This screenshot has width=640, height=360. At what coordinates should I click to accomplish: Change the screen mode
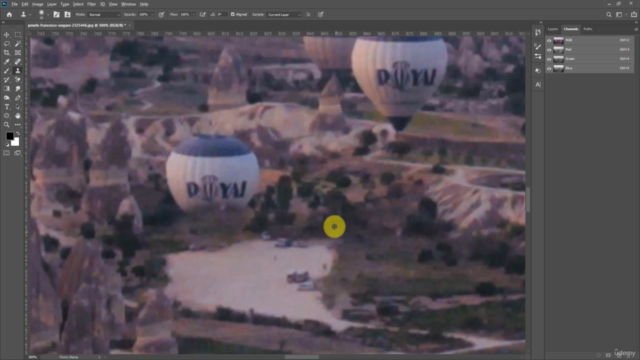click(x=18, y=153)
